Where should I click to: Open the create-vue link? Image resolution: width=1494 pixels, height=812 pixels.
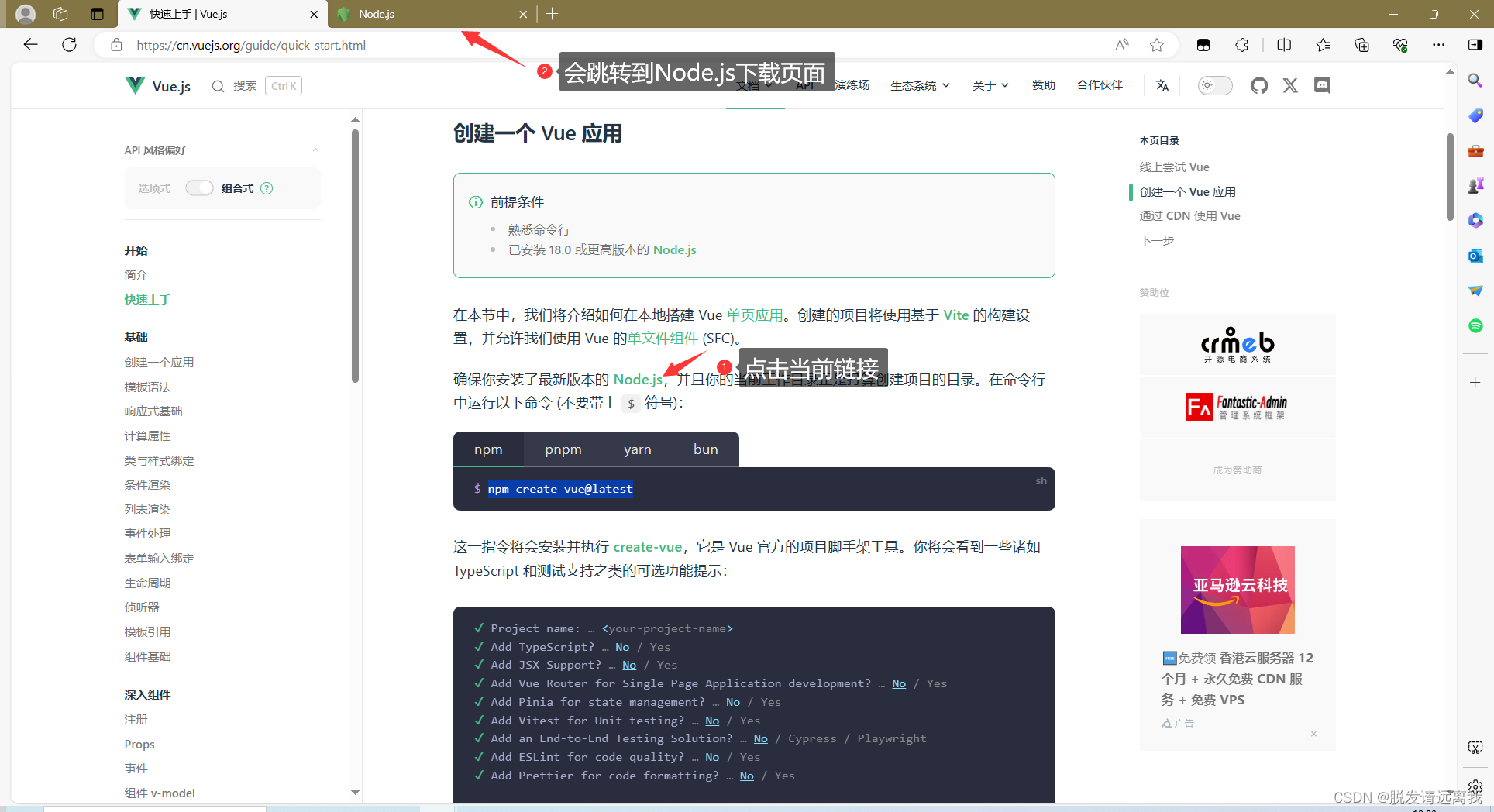[x=648, y=546]
